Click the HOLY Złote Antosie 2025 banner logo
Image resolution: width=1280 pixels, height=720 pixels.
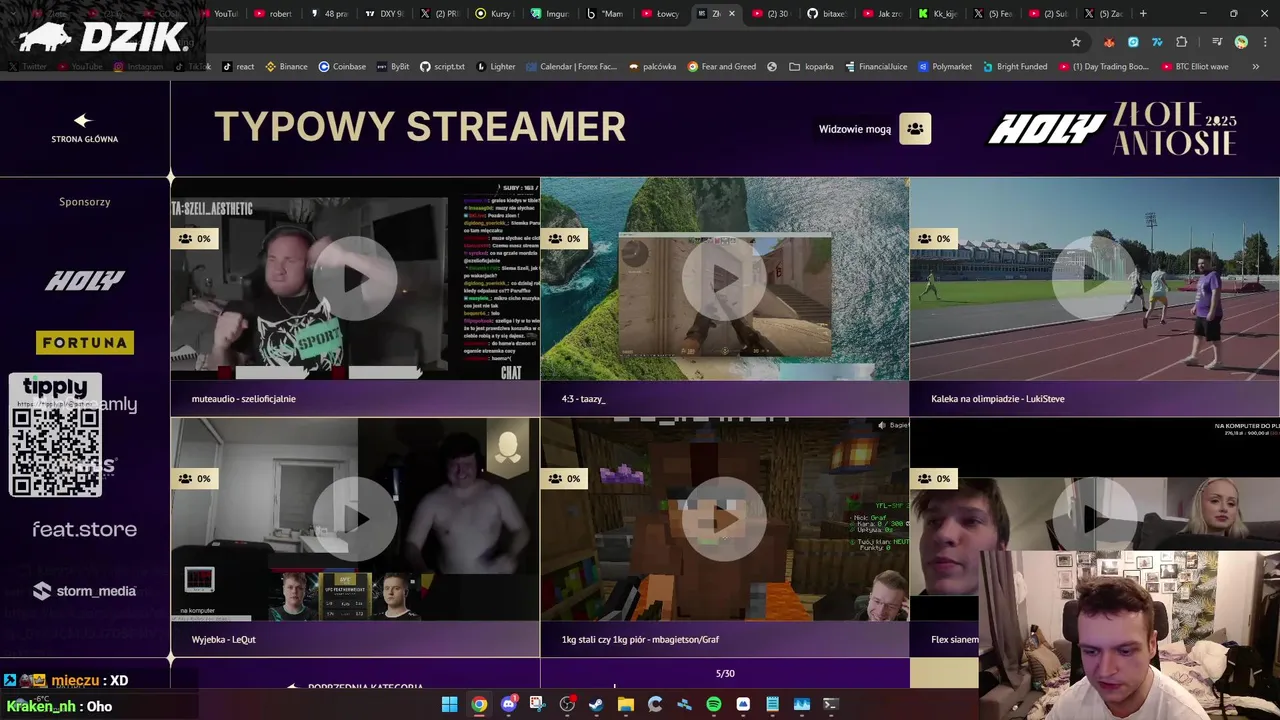[x=1113, y=129]
